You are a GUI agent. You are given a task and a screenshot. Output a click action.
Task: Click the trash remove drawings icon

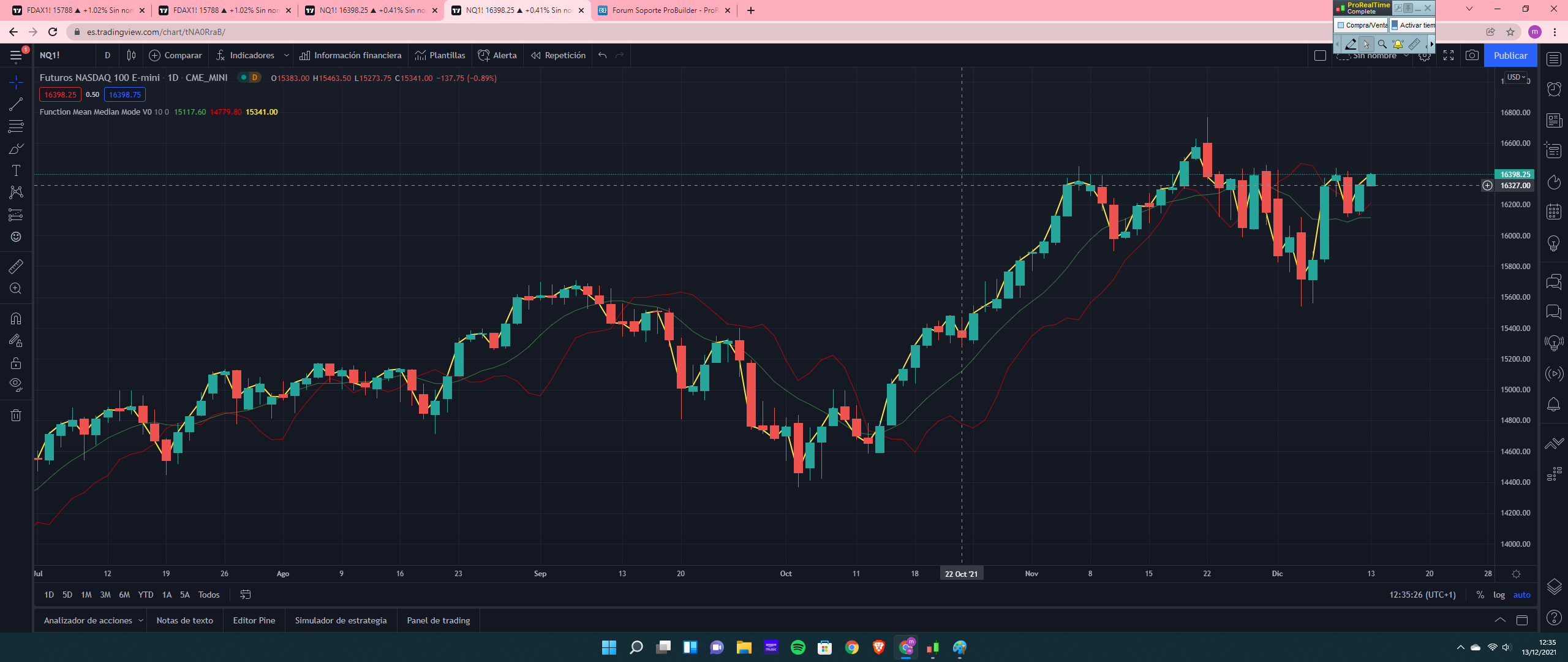tap(16, 416)
